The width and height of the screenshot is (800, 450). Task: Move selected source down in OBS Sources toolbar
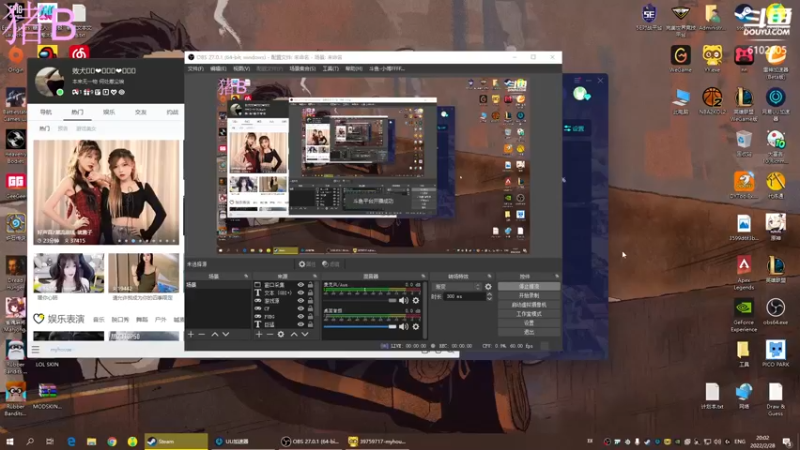[305, 334]
